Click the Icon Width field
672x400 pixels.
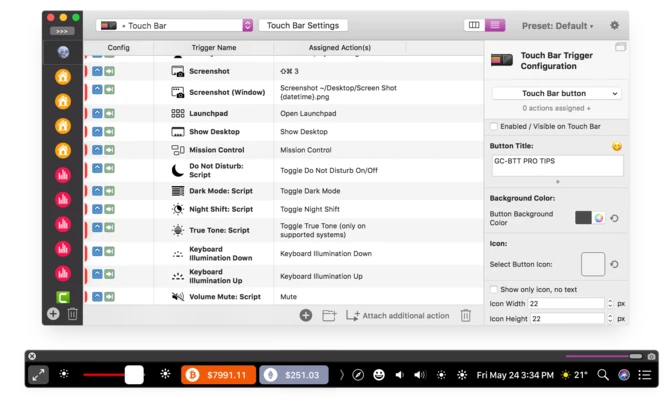(x=566, y=303)
